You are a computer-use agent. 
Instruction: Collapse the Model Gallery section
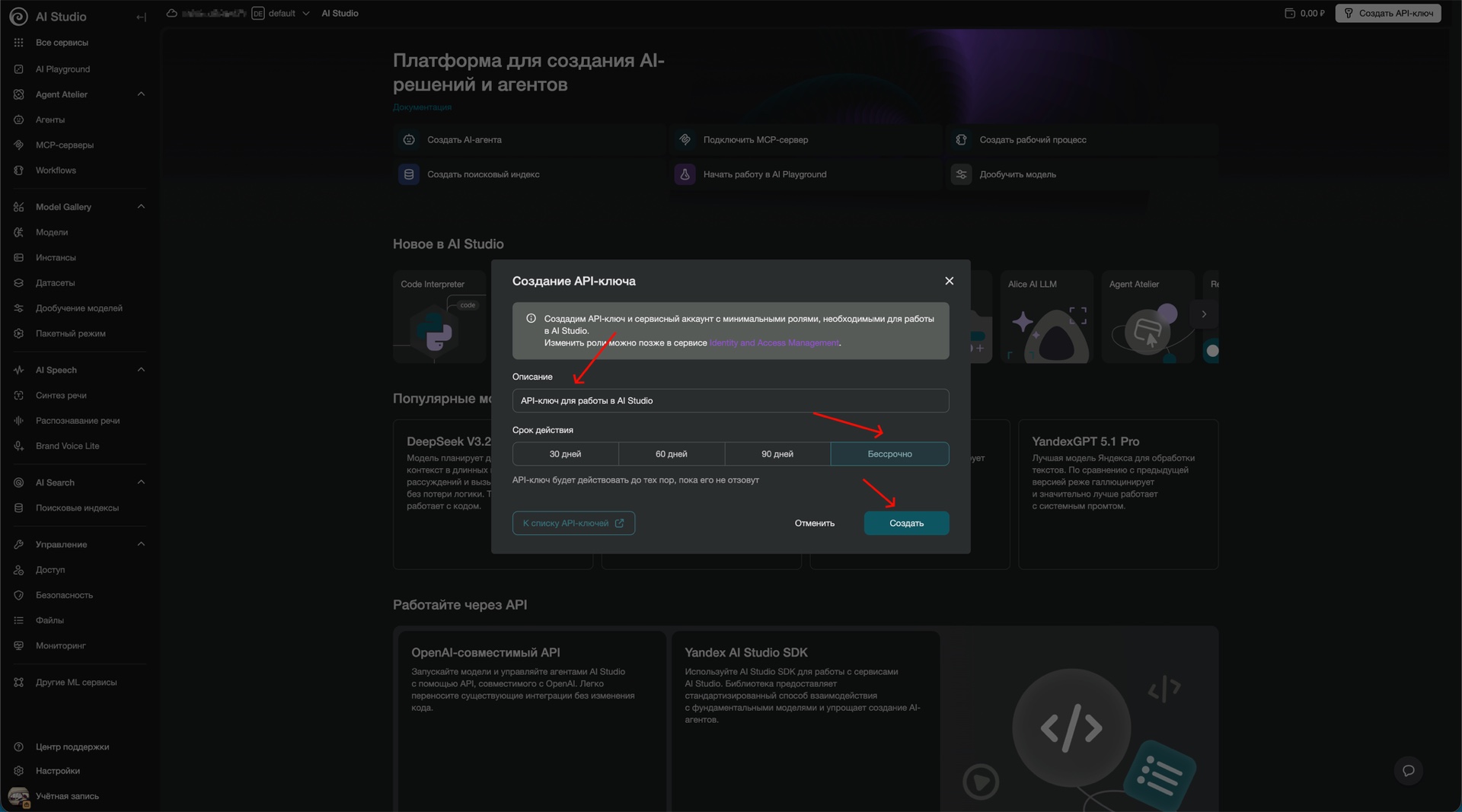point(141,207)
